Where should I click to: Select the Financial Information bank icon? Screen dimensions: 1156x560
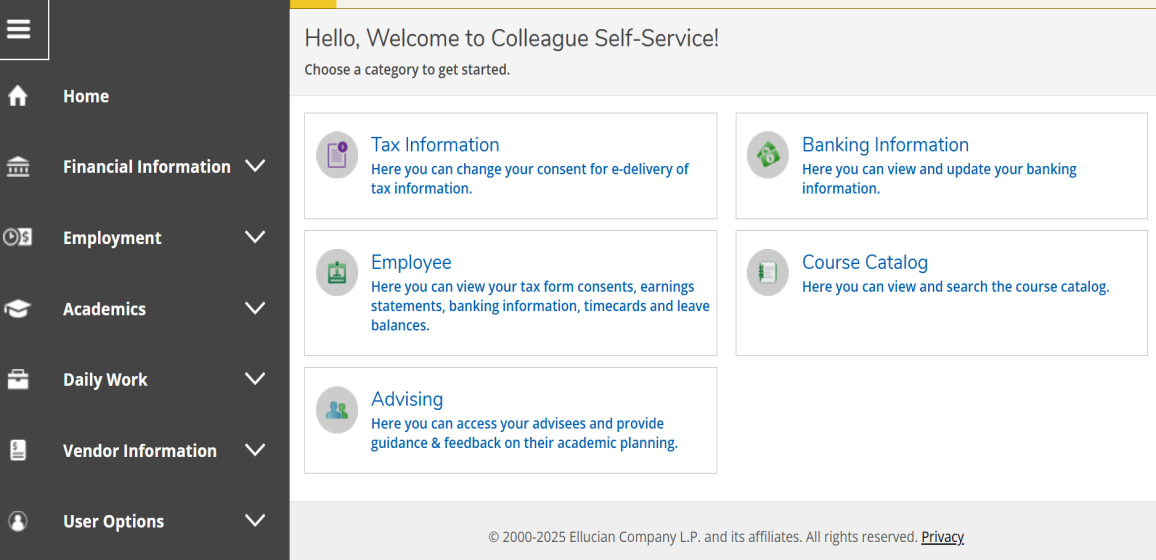(18, 167)
